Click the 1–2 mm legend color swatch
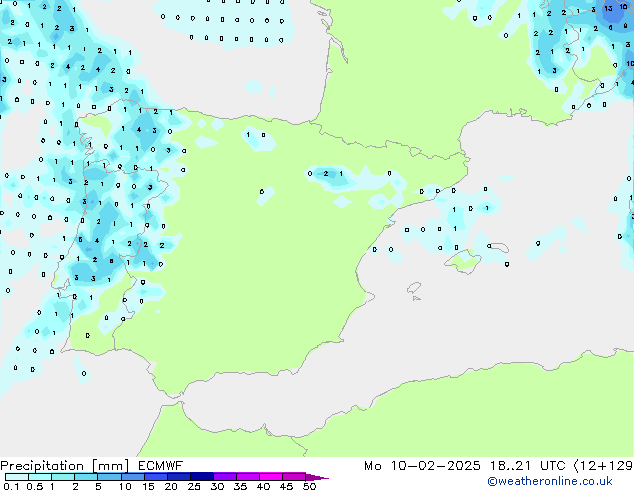The image size is (634, 490). point(63,477)
